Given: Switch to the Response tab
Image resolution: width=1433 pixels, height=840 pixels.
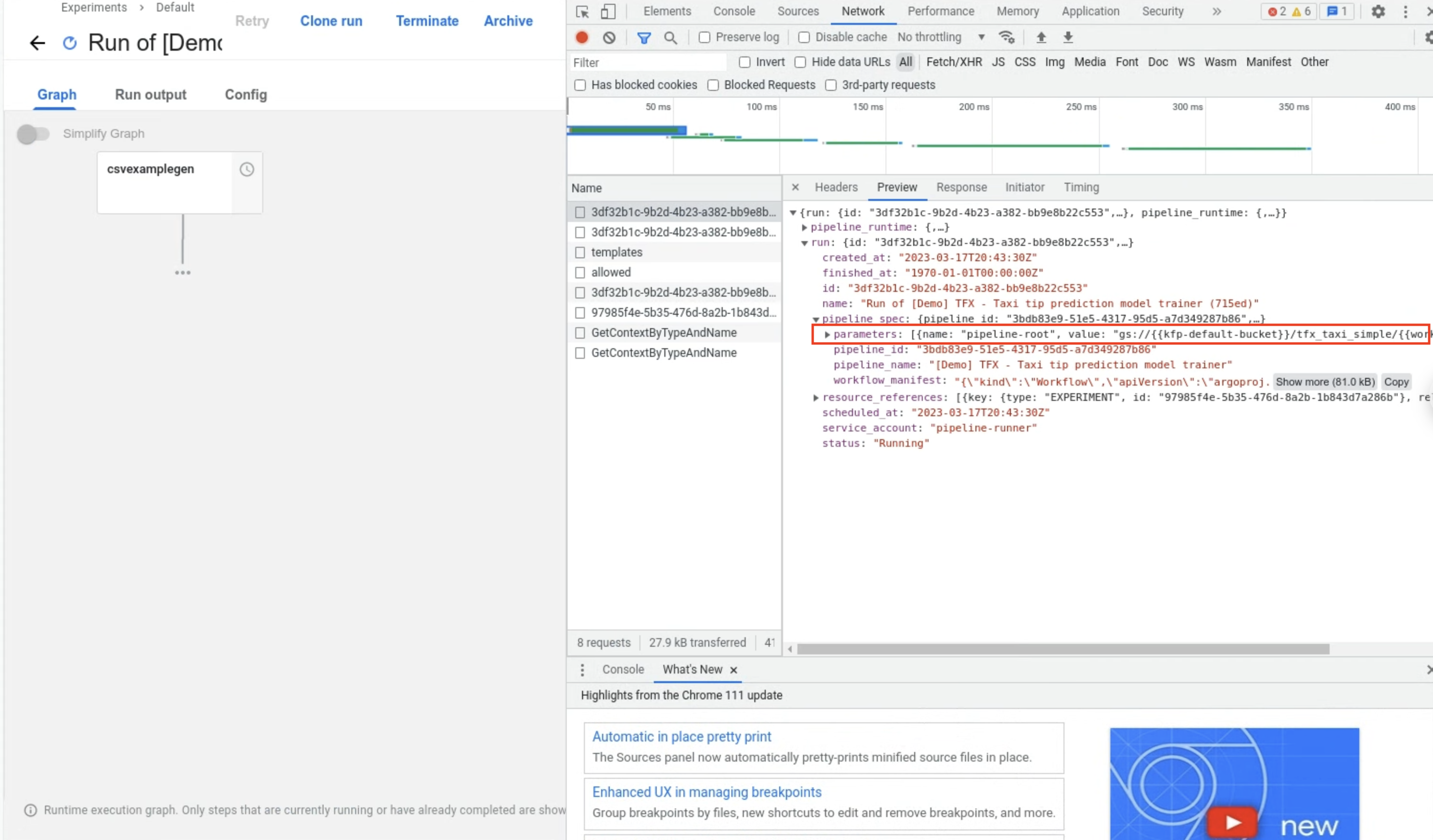Looking at the screenshot, I should point(961,187).
